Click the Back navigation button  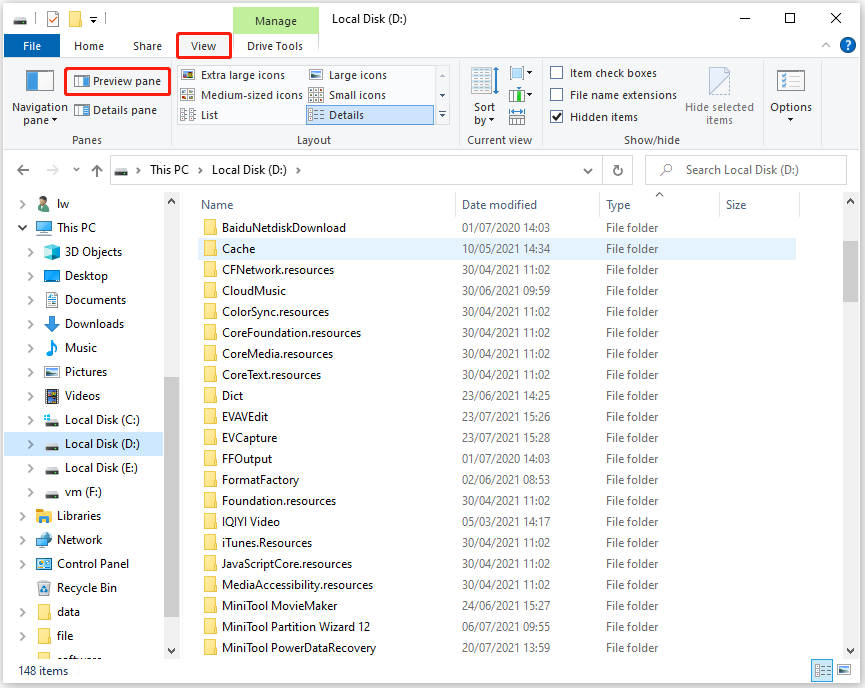pyautogui.click(x=23, y=170)
